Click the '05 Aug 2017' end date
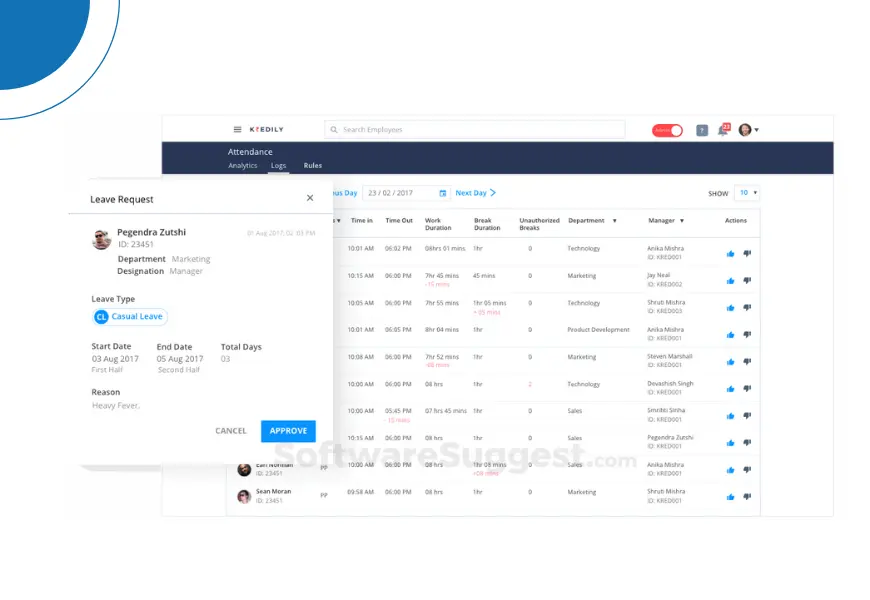This screenshot has height=600, width=870. click(180, 359)
